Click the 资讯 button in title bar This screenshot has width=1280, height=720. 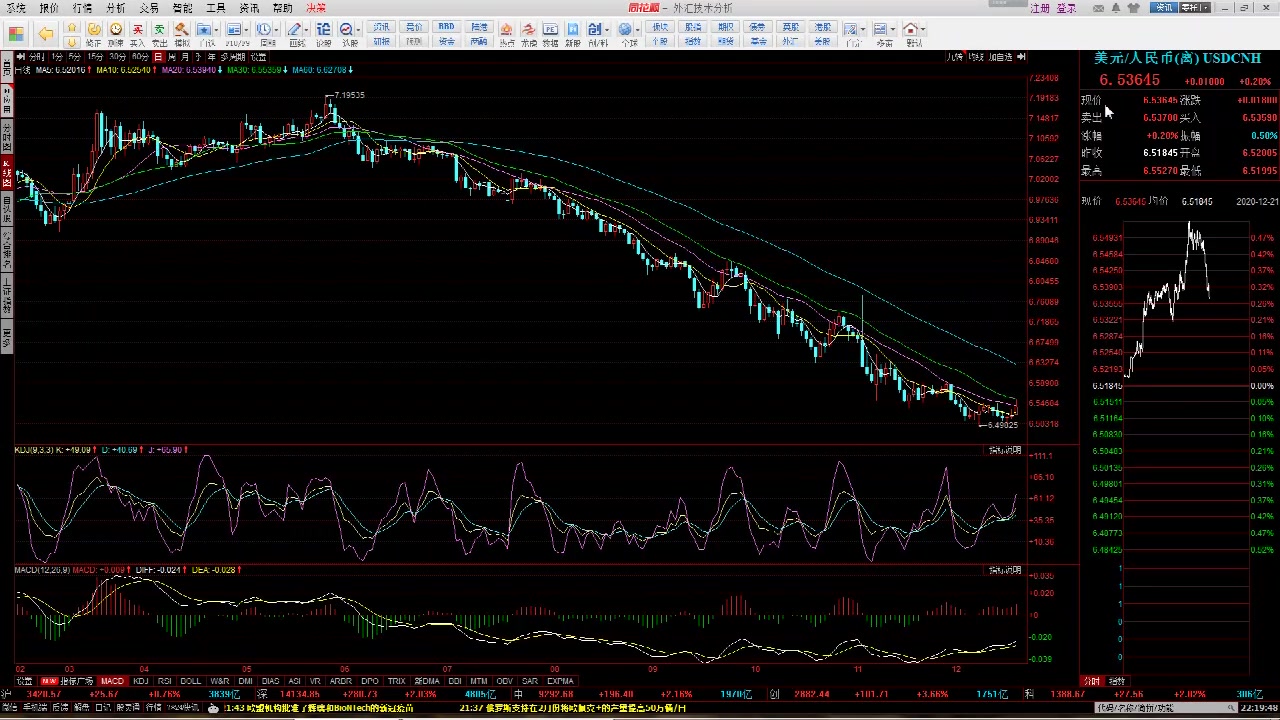[x=1164, y=8]
